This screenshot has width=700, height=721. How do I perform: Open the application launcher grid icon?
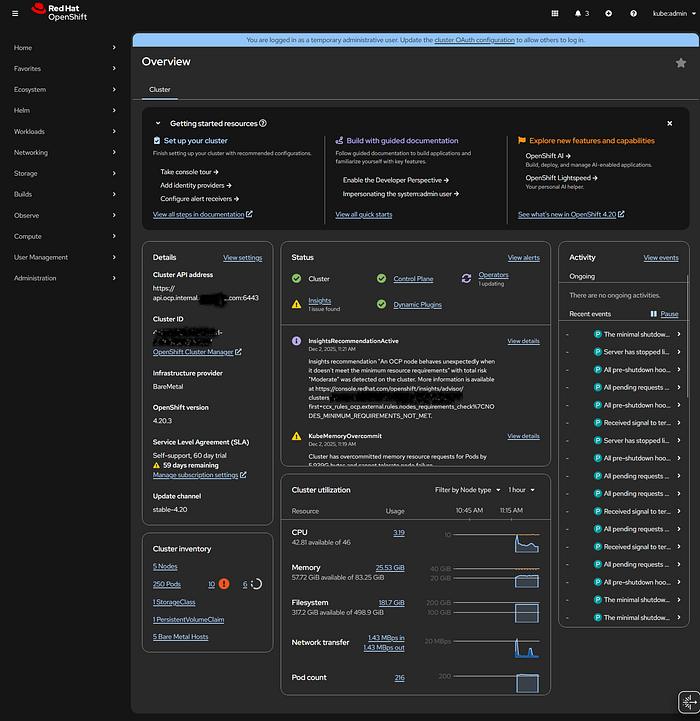click(x=556, y=14)
